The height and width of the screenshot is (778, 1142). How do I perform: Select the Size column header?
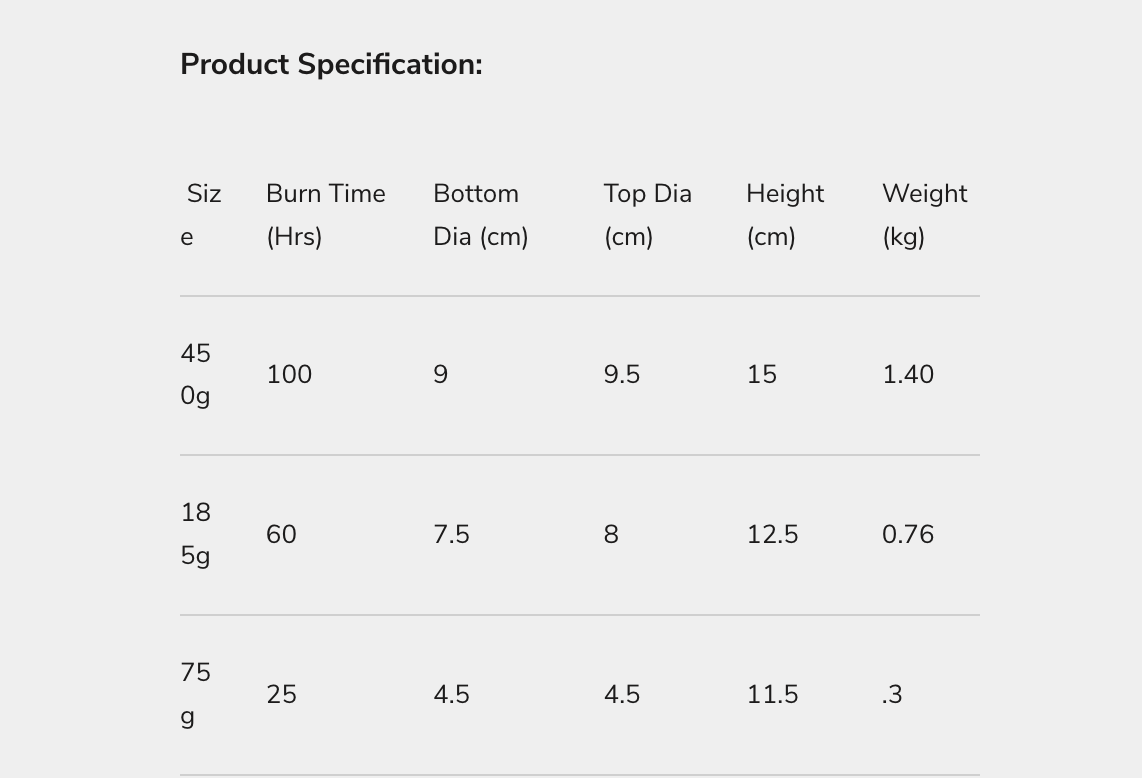pyautogui.click(x=203, y=214)
